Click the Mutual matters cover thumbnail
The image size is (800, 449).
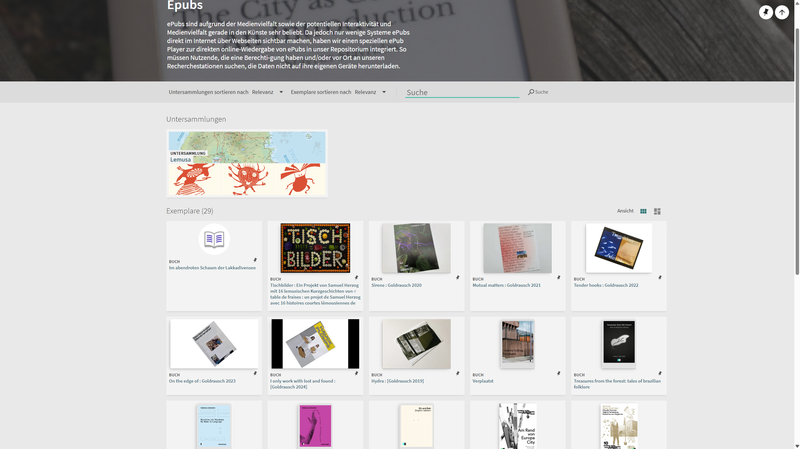point(517,248)
